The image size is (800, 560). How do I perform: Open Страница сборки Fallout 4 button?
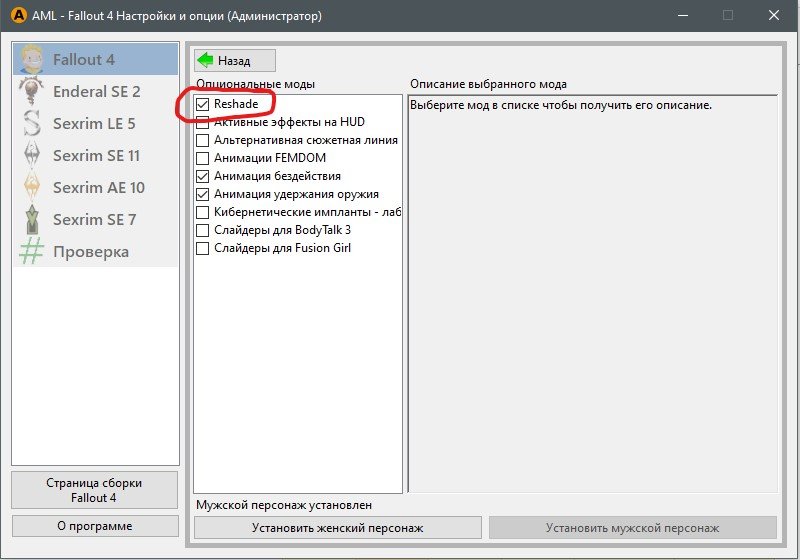pyautogui.click(x=95, y=490)
